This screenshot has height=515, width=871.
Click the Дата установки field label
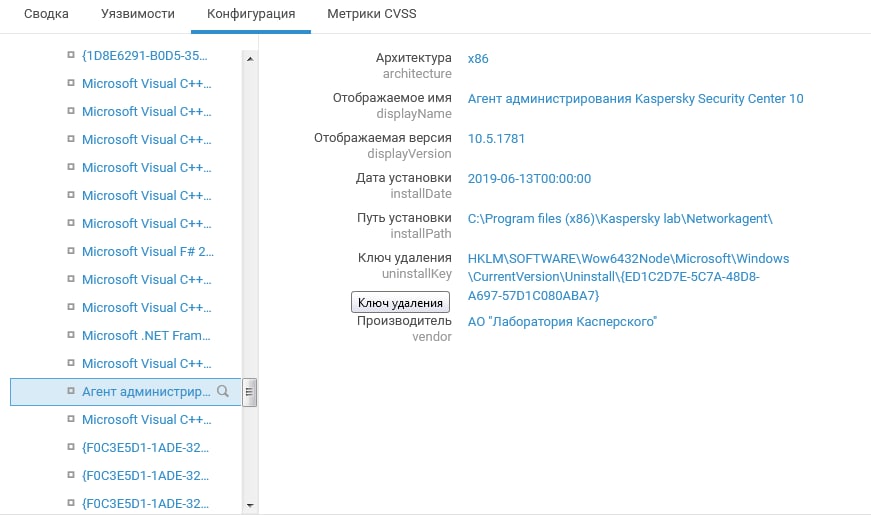(x=404, y=178)
